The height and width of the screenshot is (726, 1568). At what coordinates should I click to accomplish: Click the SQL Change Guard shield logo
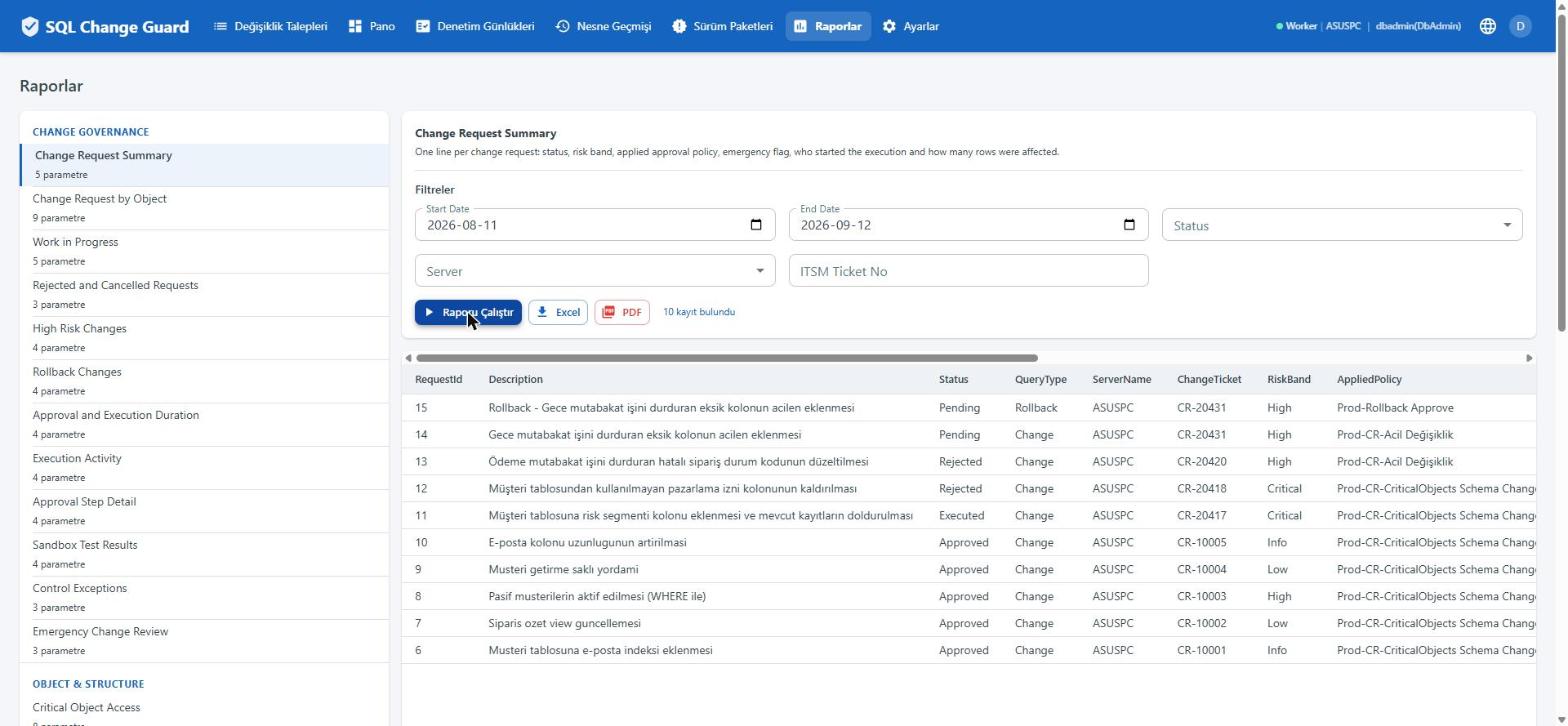30,27
